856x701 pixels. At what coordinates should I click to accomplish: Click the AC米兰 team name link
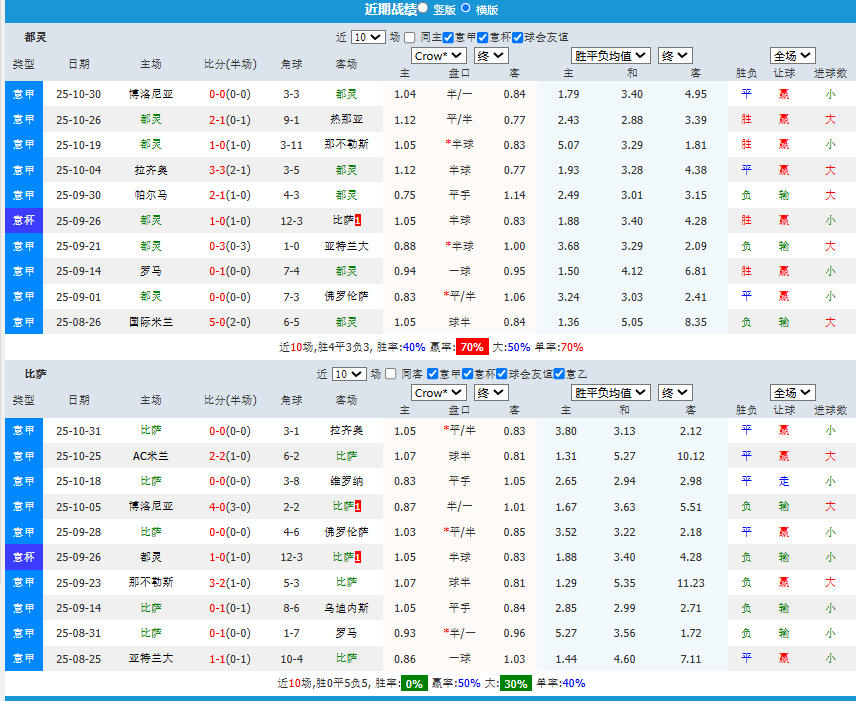click(150, 456)
